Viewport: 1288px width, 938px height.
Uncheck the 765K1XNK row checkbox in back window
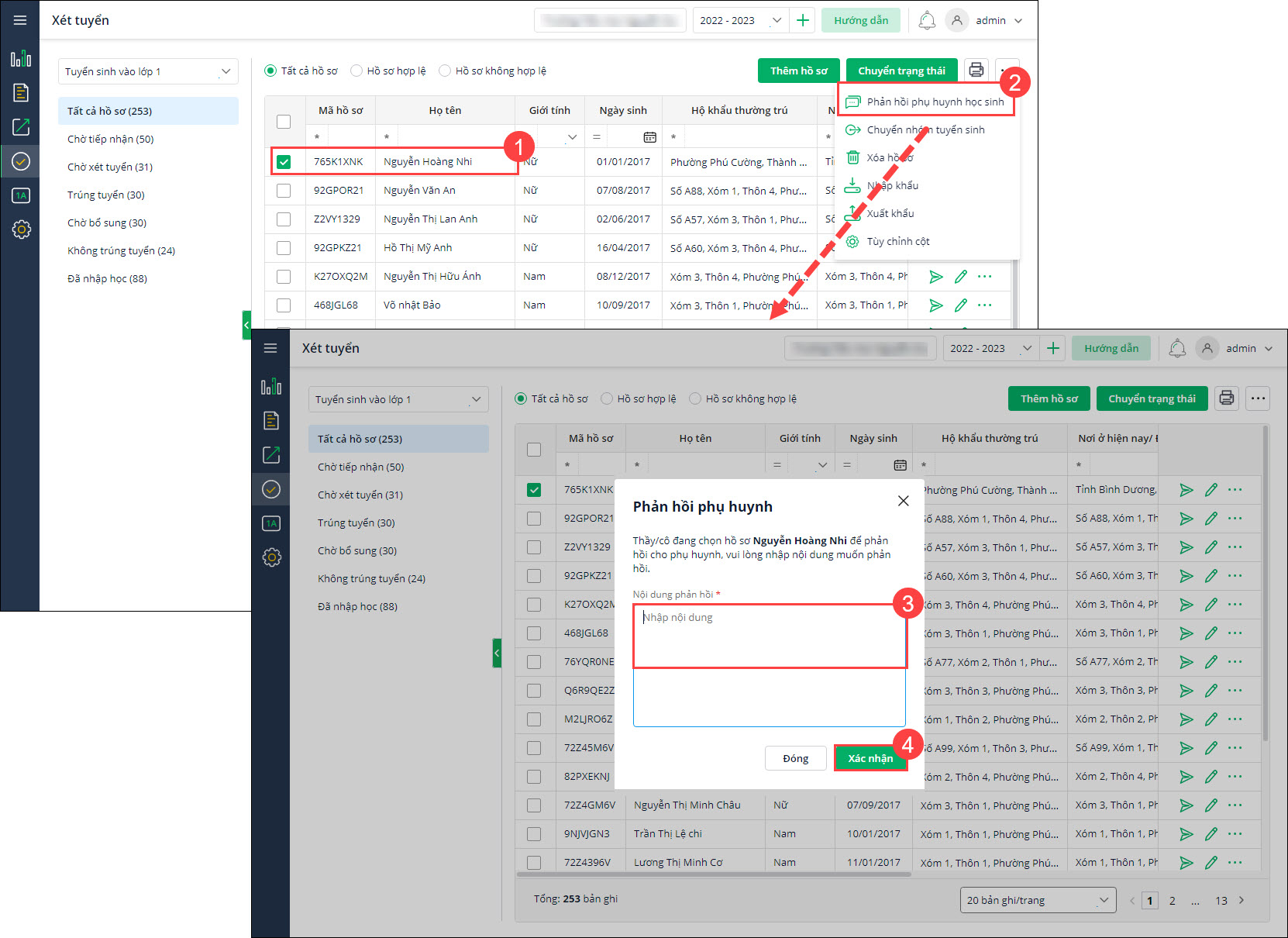coord(284,162)
